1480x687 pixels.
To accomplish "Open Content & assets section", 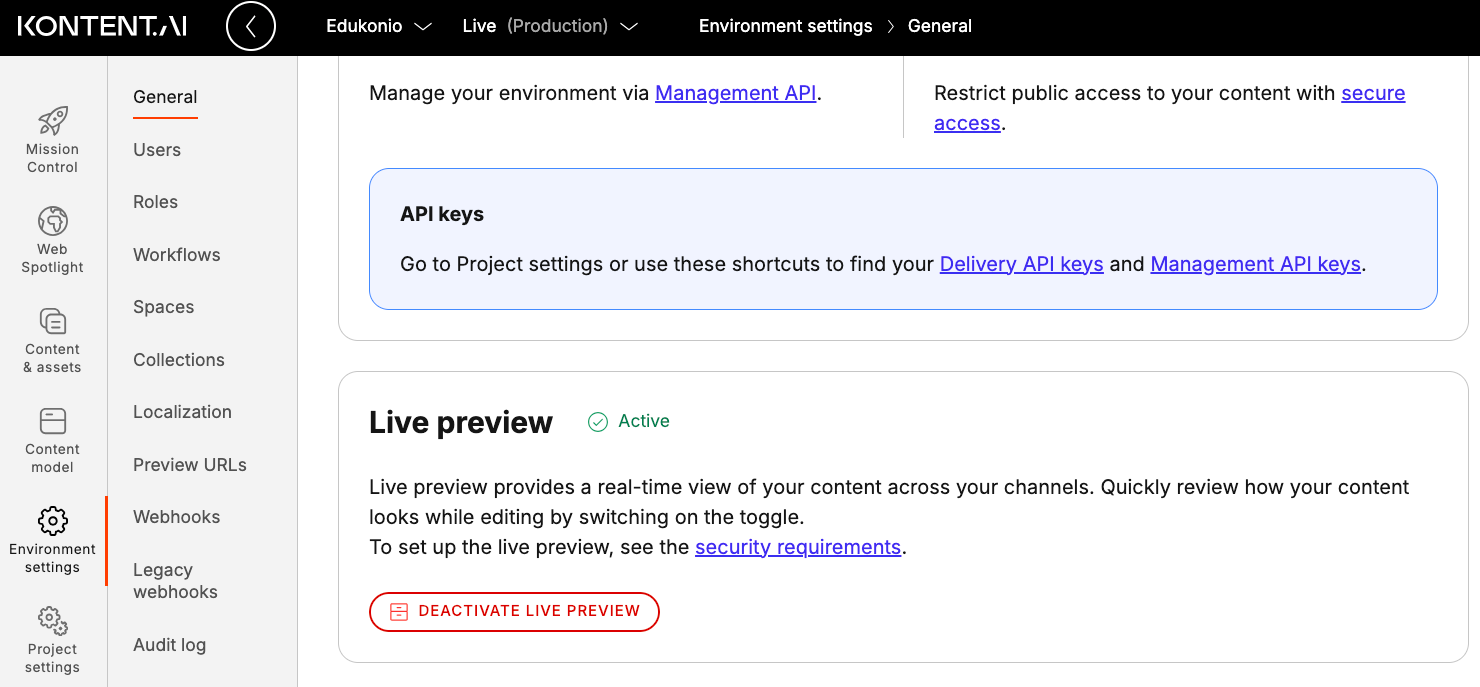I will click(x=52, y=338).
